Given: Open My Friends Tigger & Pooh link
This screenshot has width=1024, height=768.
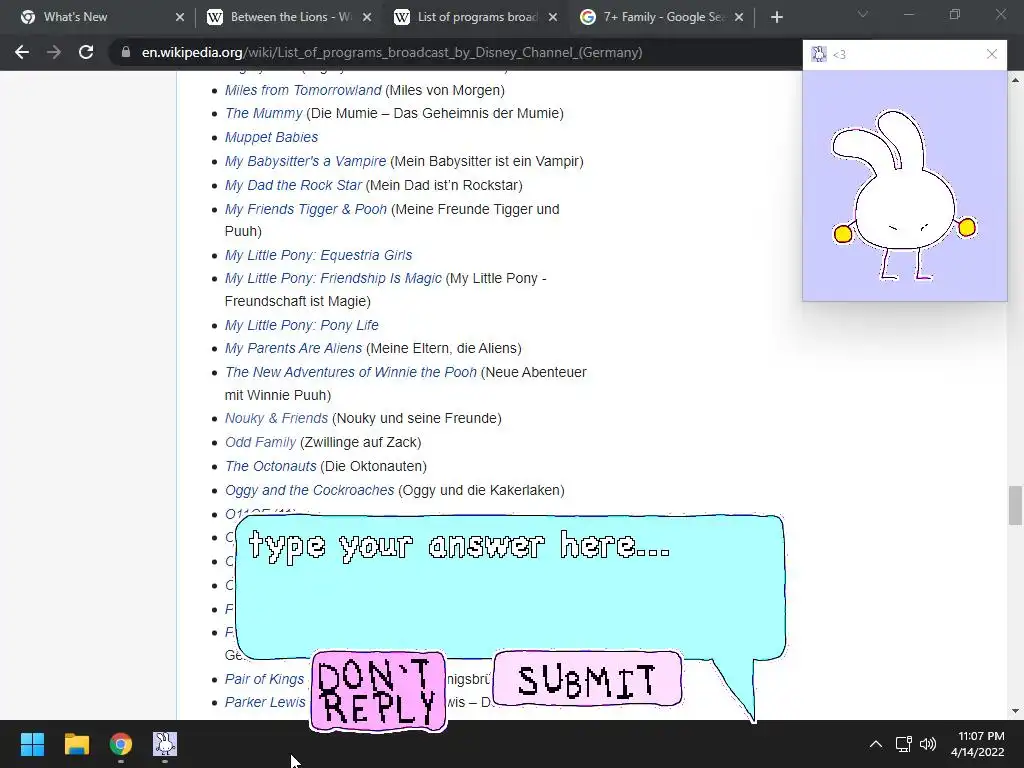Looking at the screenshot, I should [x=306, y=209].
